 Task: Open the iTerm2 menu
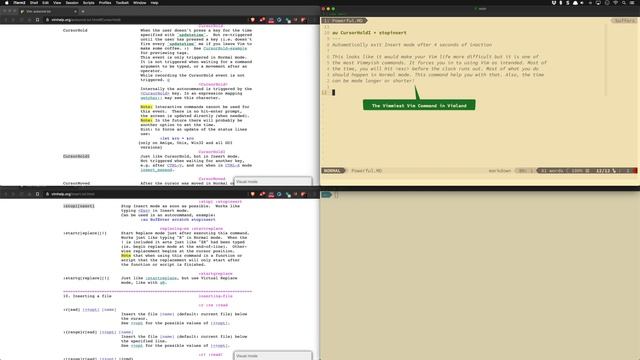pos(19,2)
